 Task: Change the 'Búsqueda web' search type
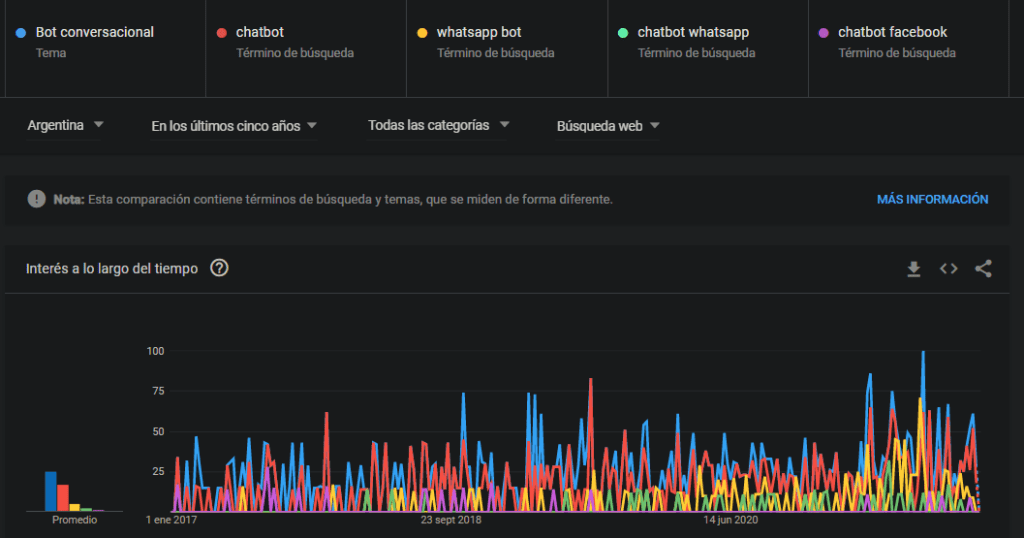point(608,126)
